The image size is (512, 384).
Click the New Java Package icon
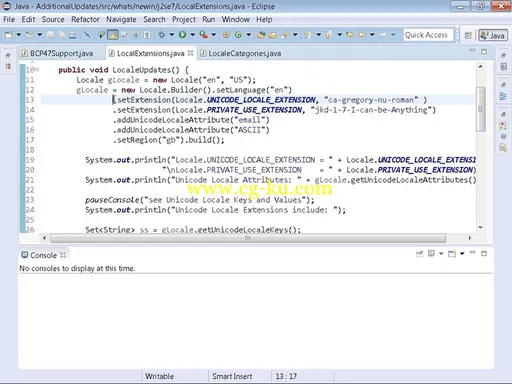(226, 35)
